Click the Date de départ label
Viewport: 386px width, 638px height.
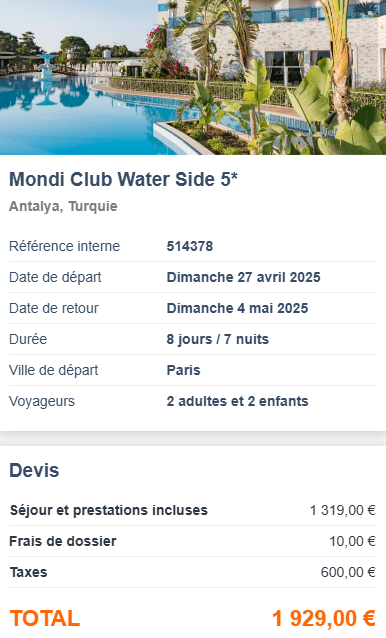pyautogui.click(x=55, y=277)
